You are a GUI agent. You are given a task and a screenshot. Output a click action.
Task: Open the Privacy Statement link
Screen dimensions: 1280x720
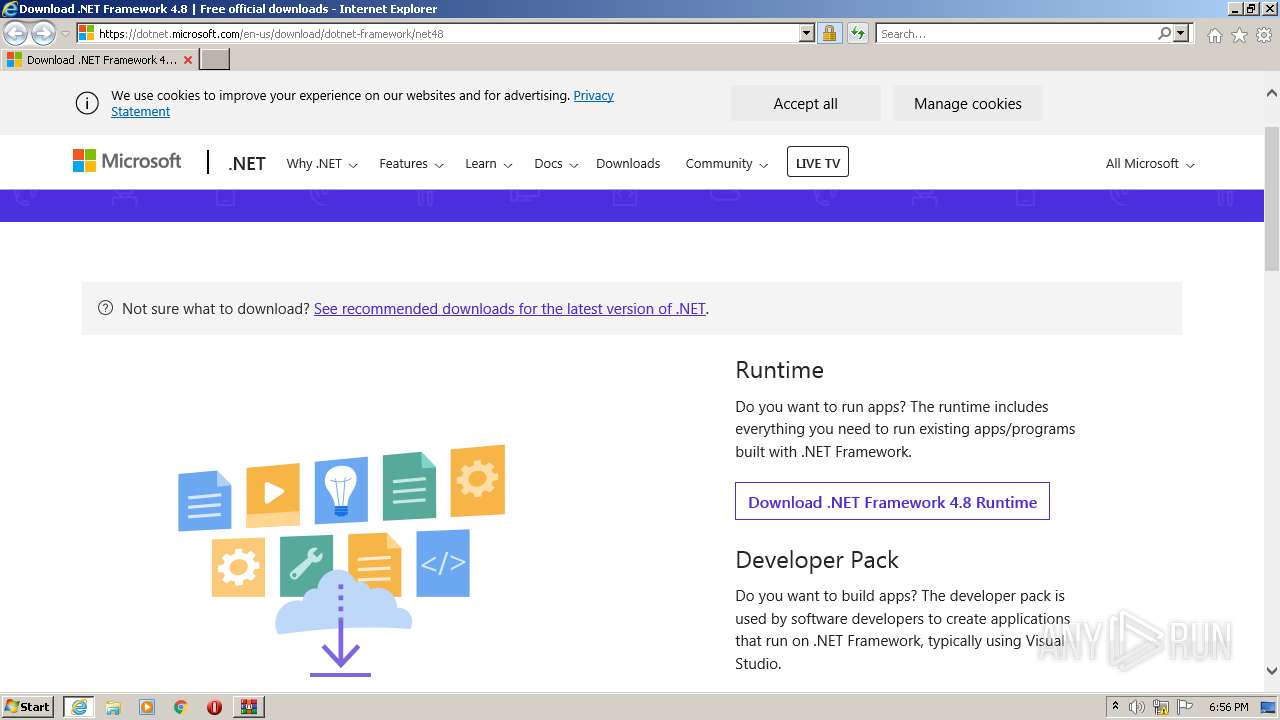[x=594, y=96]
